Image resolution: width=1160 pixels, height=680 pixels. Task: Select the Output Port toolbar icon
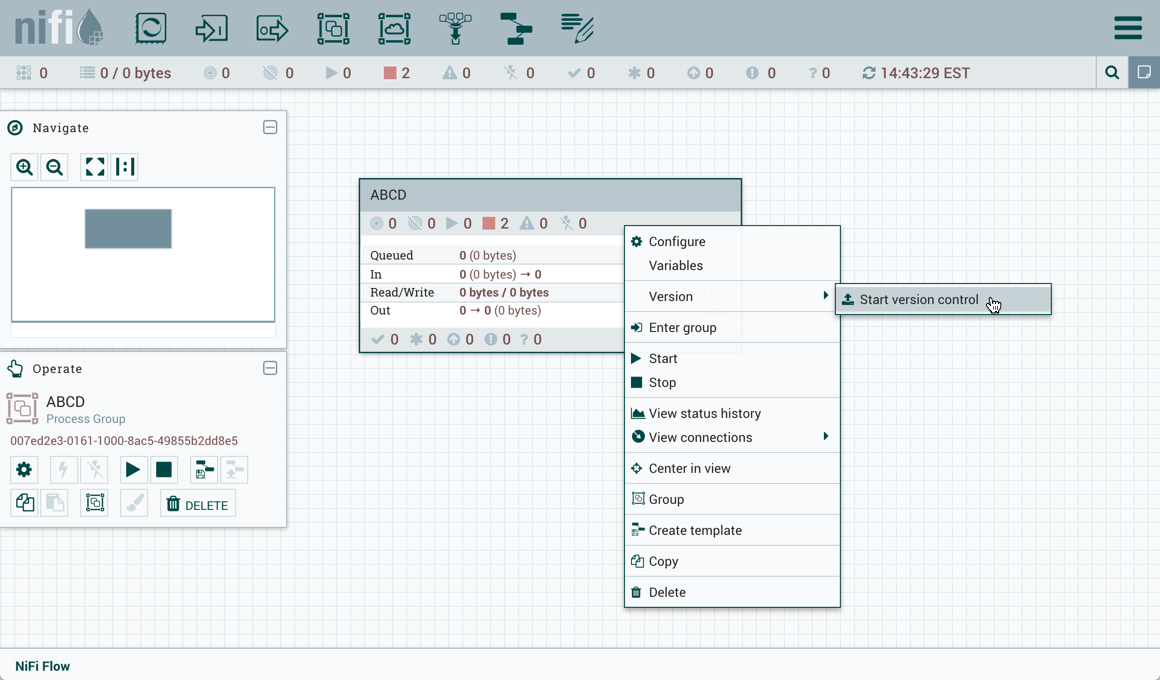(x=272, y=28)
